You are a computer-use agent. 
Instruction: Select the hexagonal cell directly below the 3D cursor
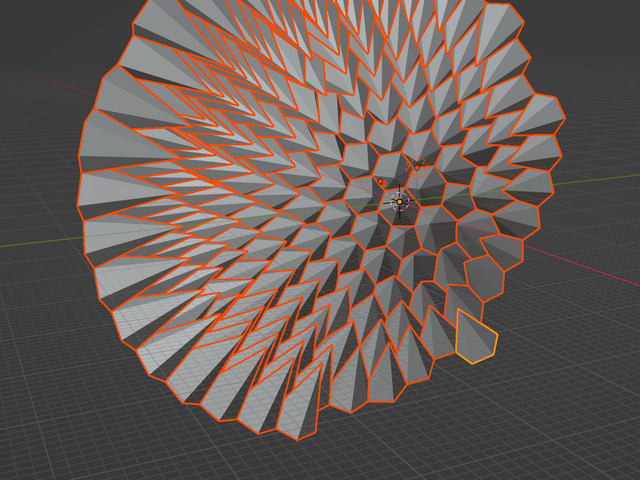point(402,238)
